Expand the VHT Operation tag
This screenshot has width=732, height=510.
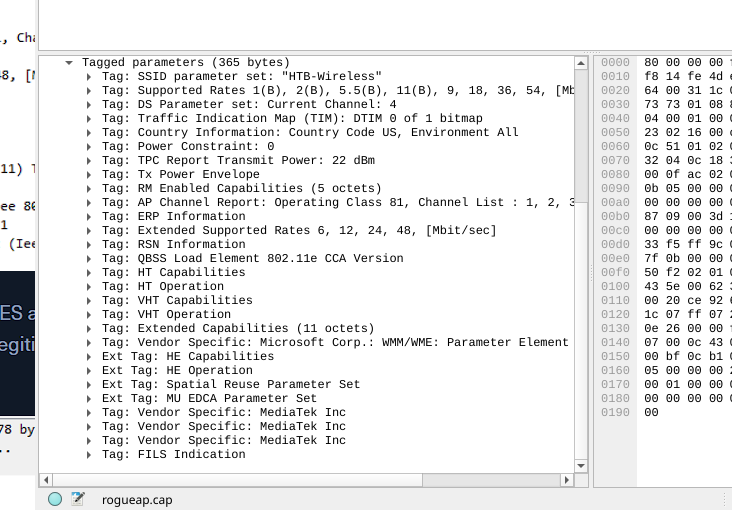coord(89,315)
